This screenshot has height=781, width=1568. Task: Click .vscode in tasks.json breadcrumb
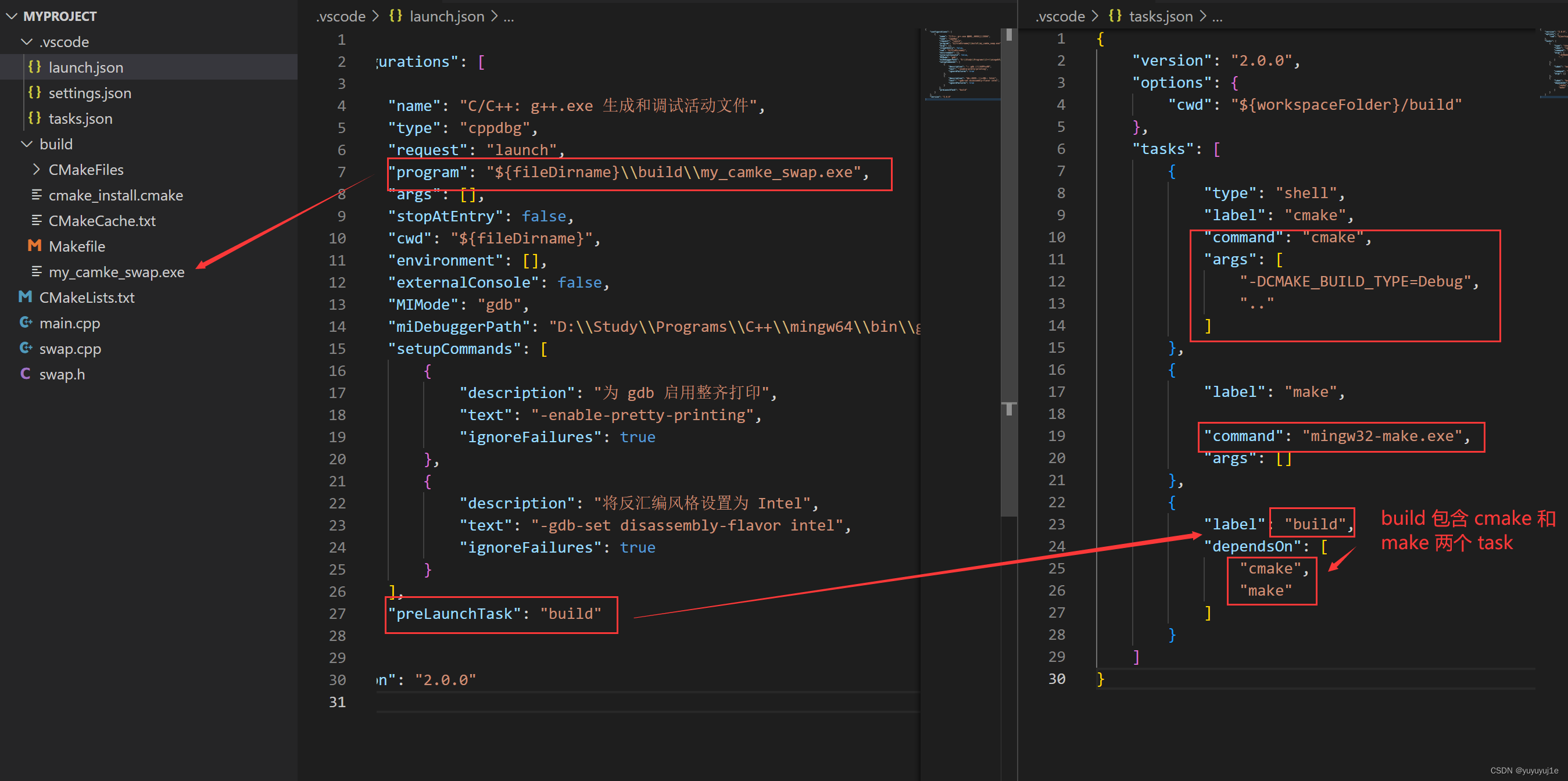pos(1059,16)
